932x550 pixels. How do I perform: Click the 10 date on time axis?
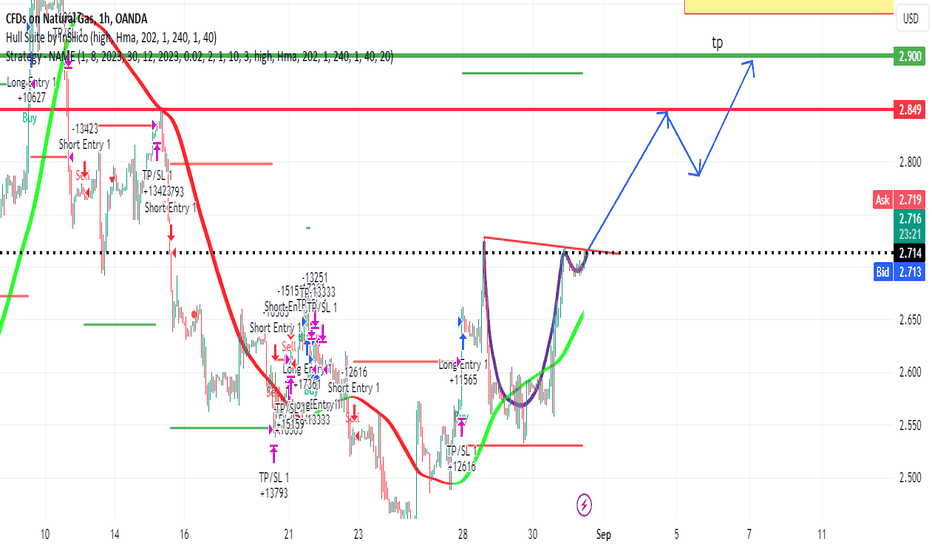45,535
